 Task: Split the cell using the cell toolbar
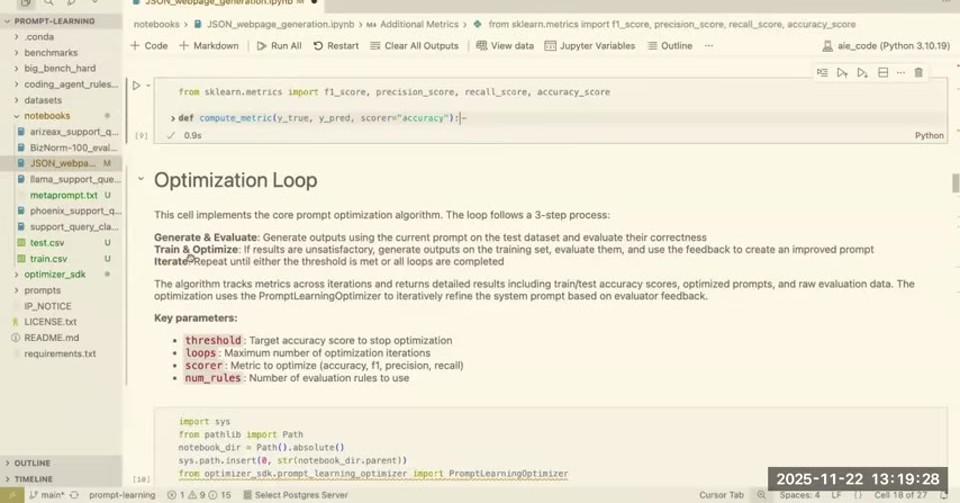pyautogui.click(x=883, y=73)
